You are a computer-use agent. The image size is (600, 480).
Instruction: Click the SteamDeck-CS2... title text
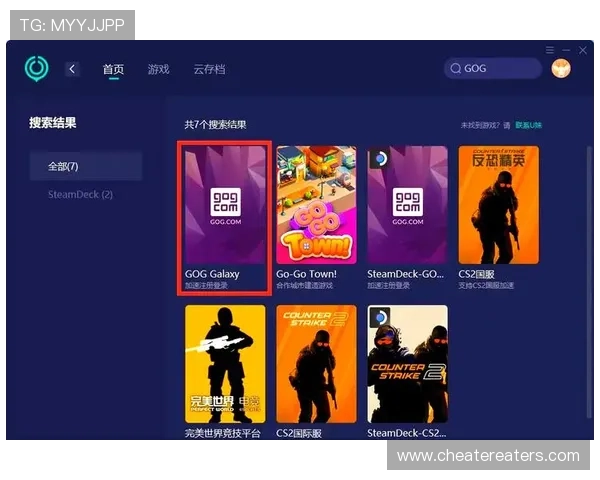pos(406,433)
